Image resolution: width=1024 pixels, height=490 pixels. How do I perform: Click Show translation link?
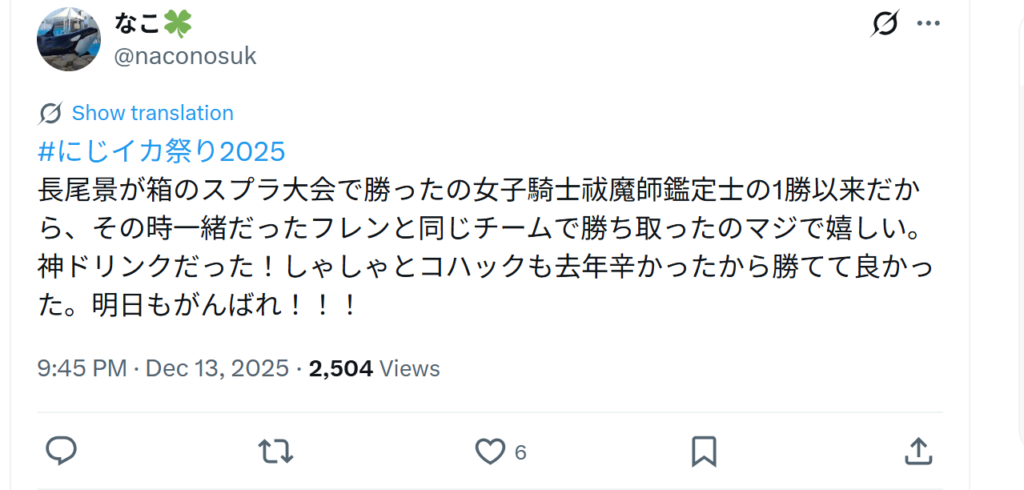coord(152,113)
